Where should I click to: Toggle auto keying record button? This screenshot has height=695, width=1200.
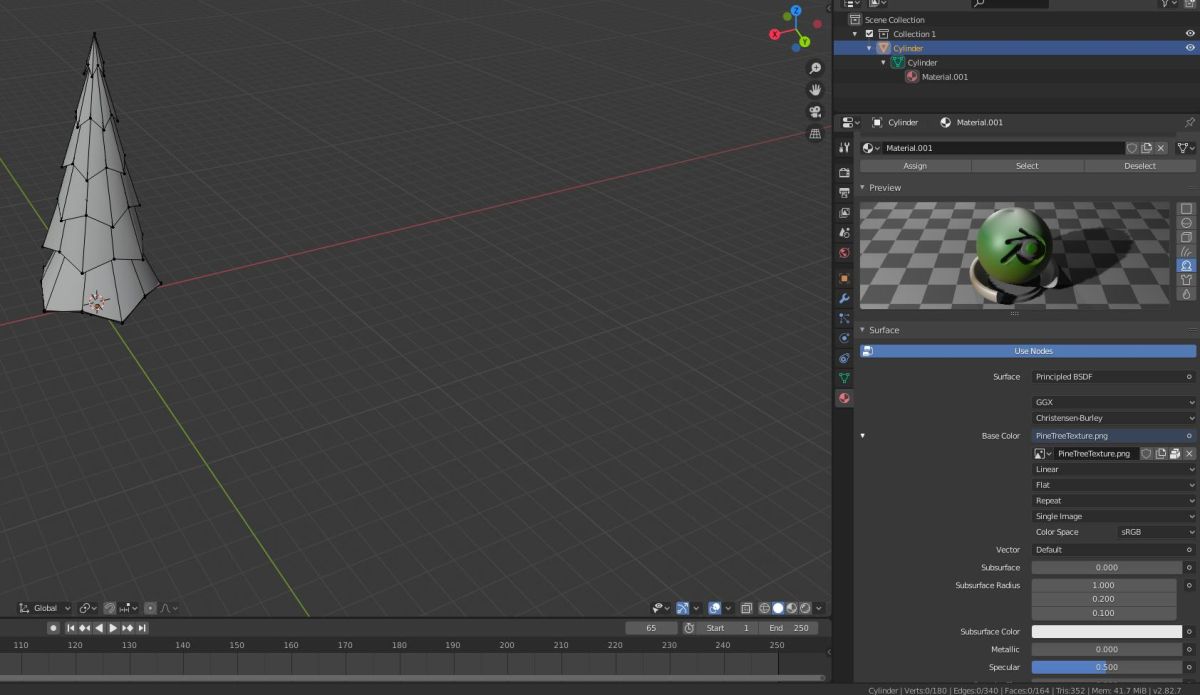(54, 628)
